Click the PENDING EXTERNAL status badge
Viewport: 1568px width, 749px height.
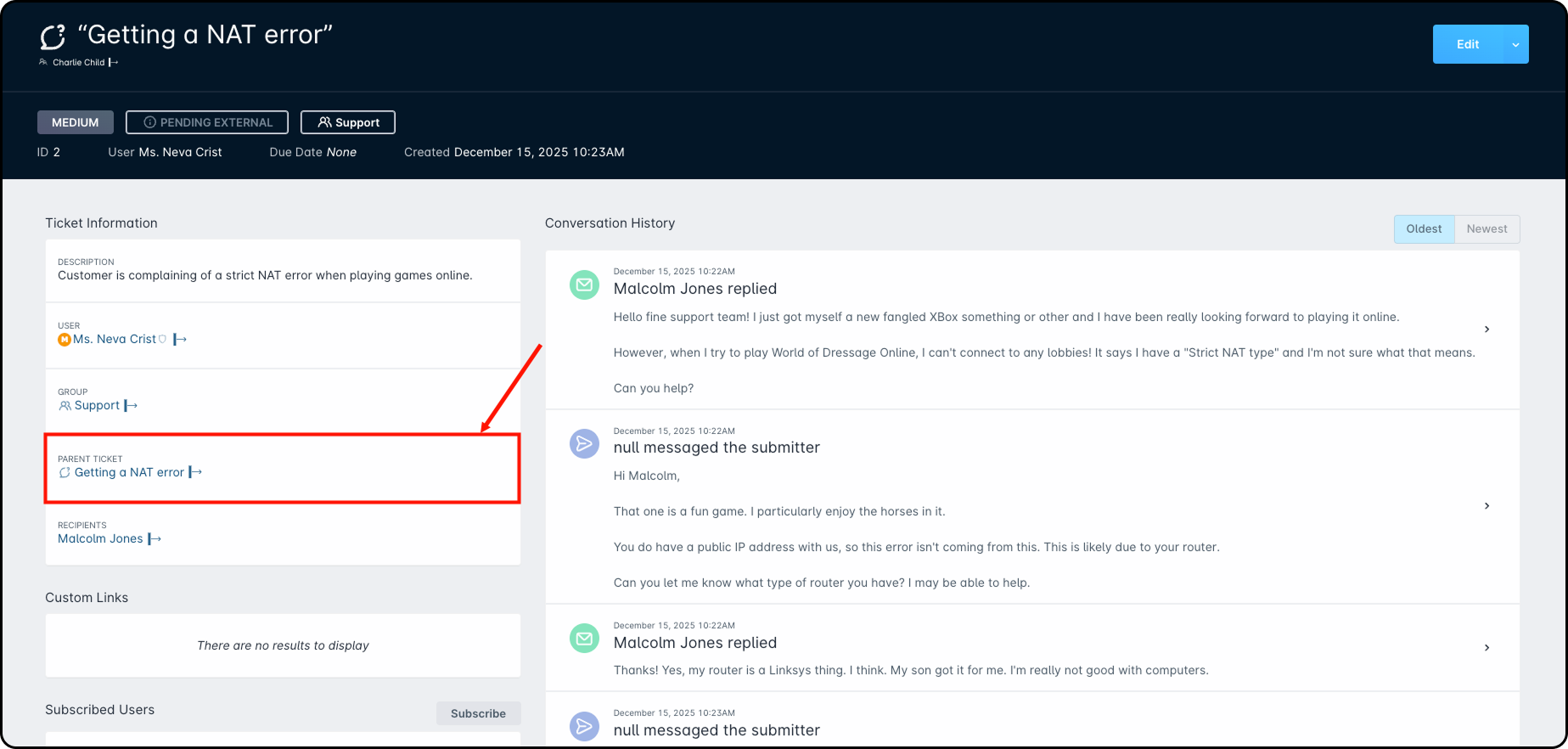tap(207, 122)
